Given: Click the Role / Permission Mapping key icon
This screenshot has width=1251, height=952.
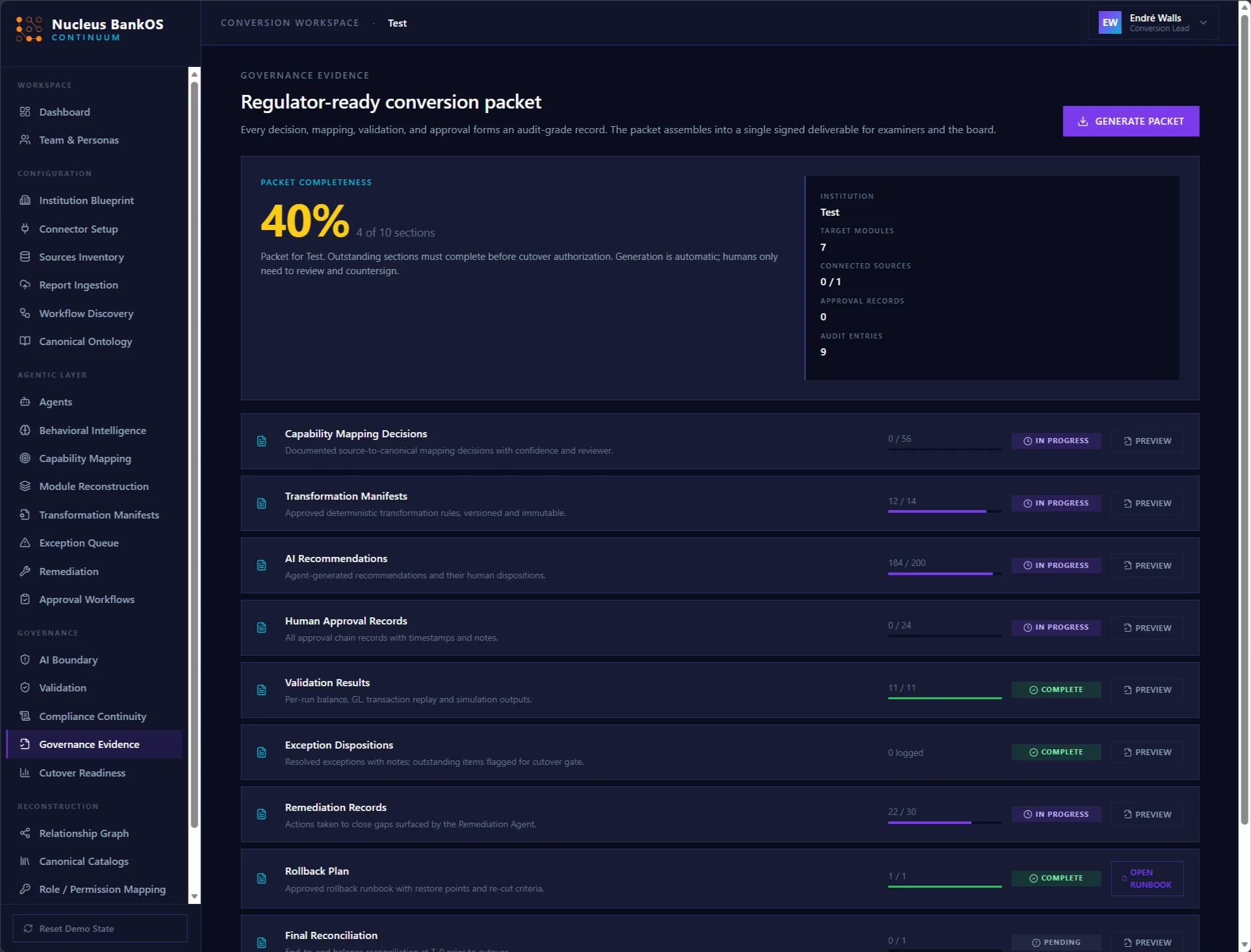Looking at the screenshot, I should [x=25, y=889].
